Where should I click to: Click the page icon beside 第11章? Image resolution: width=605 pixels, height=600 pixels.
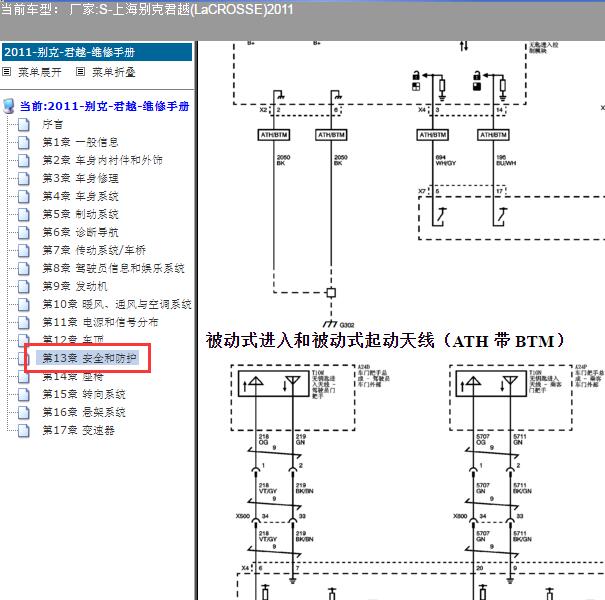[24, 323]
